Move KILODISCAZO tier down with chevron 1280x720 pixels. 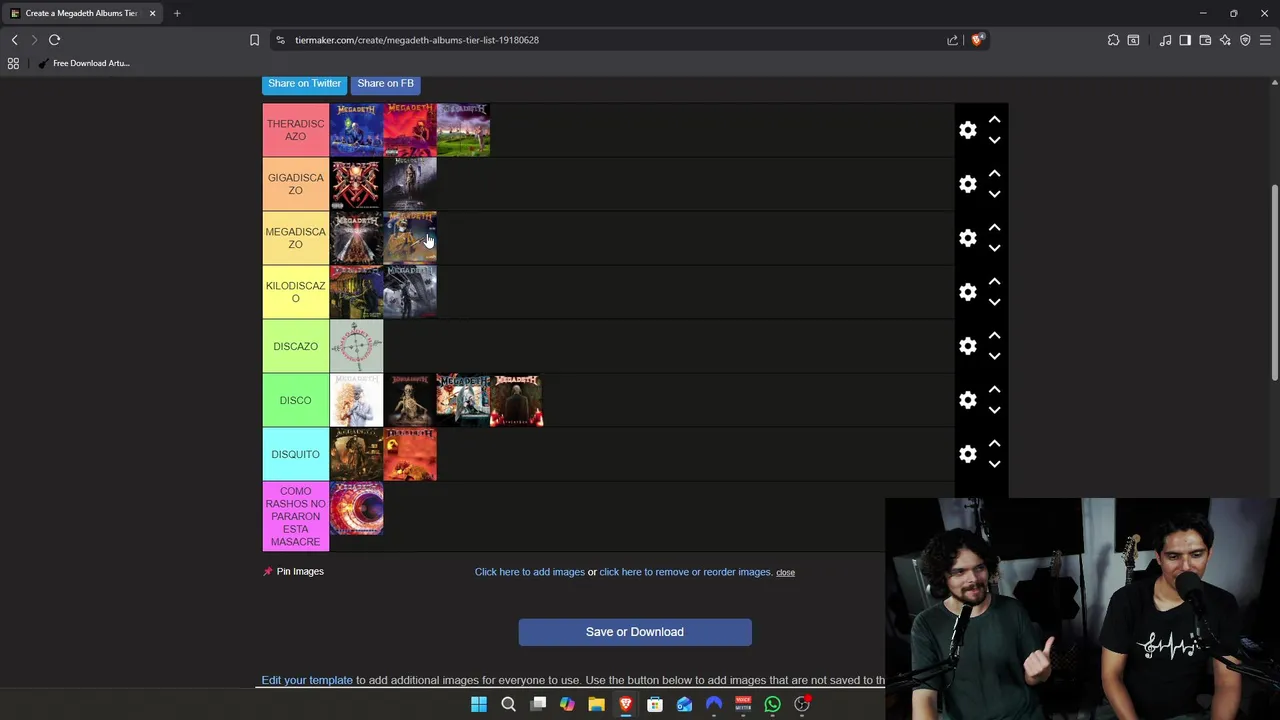[x=994, y=303]
